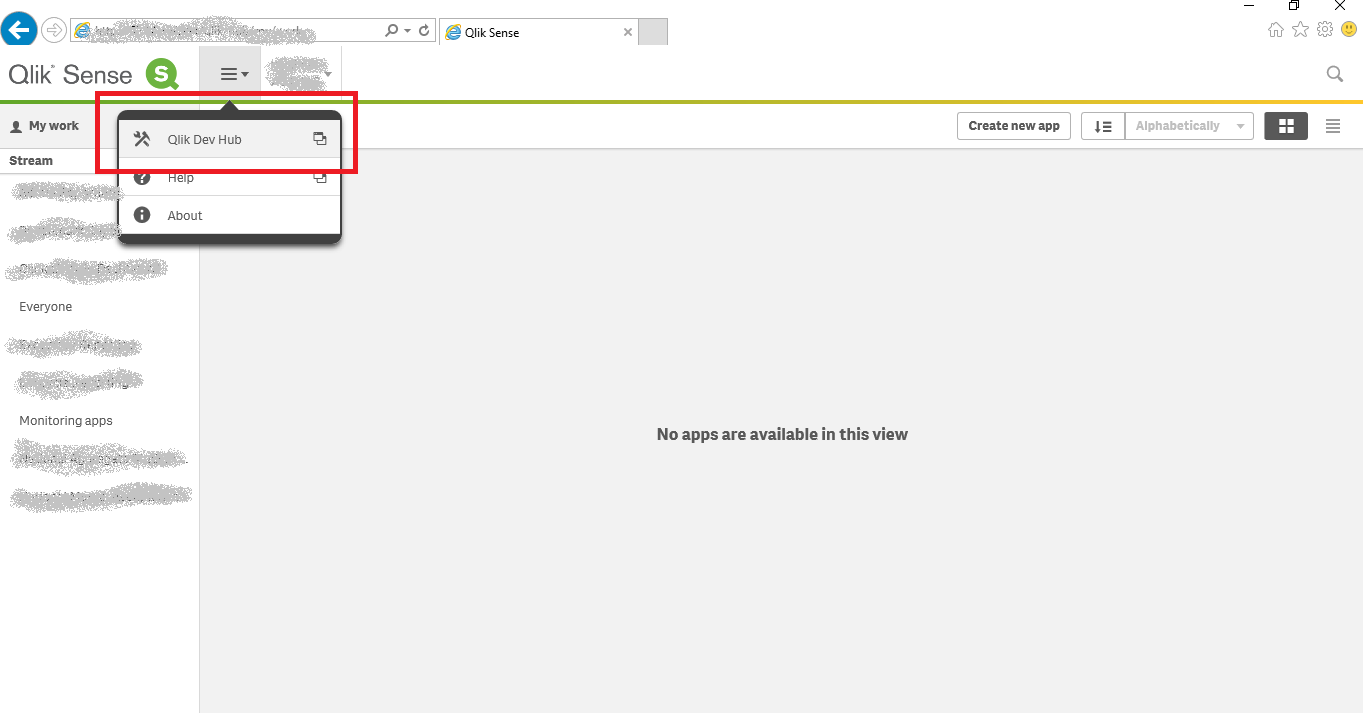Switch apps to grid view
This screenshot has width=1363, height=713.
coord(1286,126)
